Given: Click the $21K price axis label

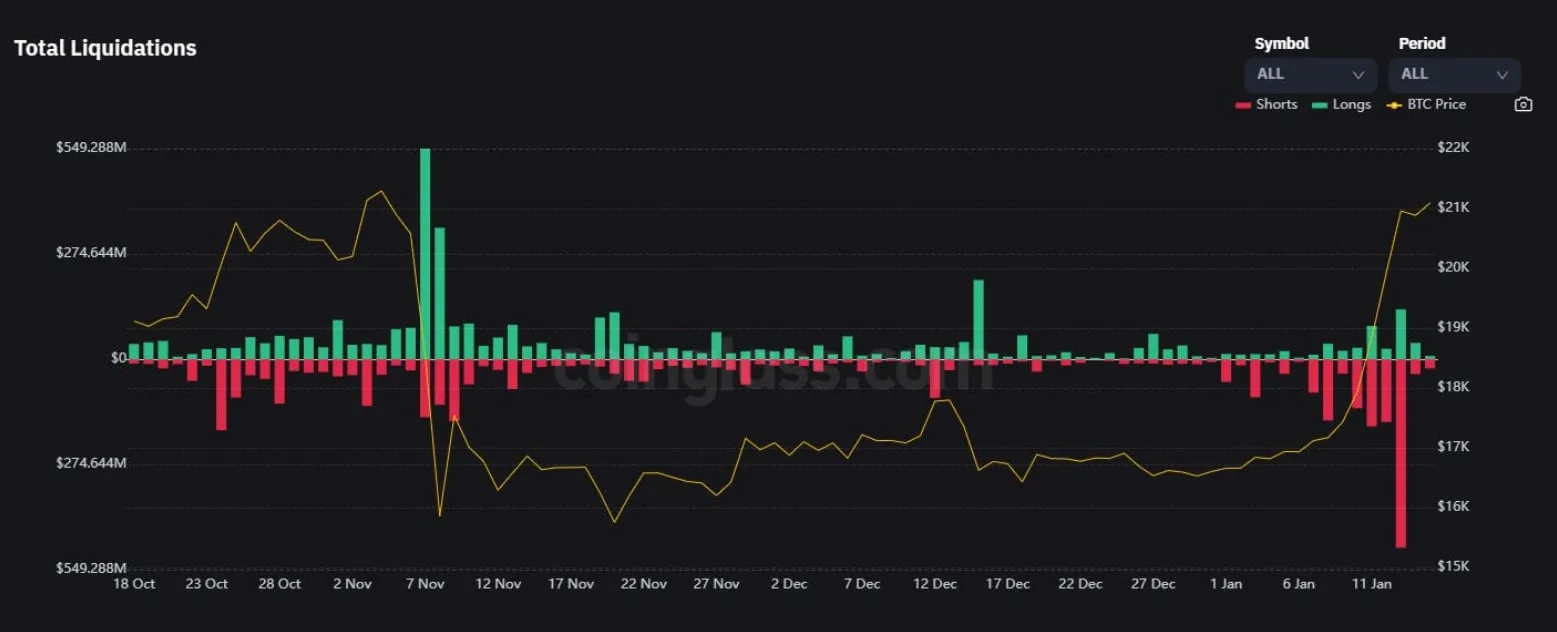Looking at the screenshot, I should 1453,208.
